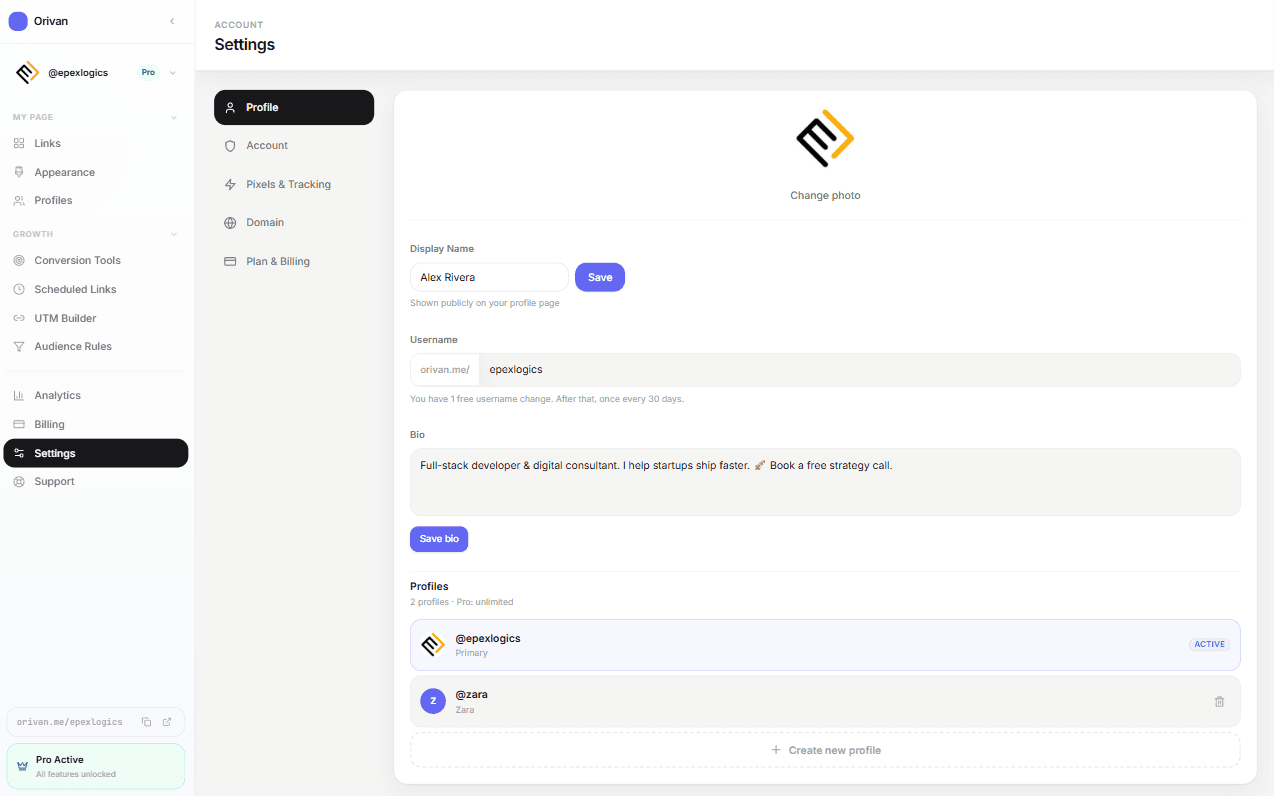Image resolution: width=1274 pixels, height=796 pixels.
Task: Click the Billing card icon in sidebar
Action: click(x=19, y=424)
